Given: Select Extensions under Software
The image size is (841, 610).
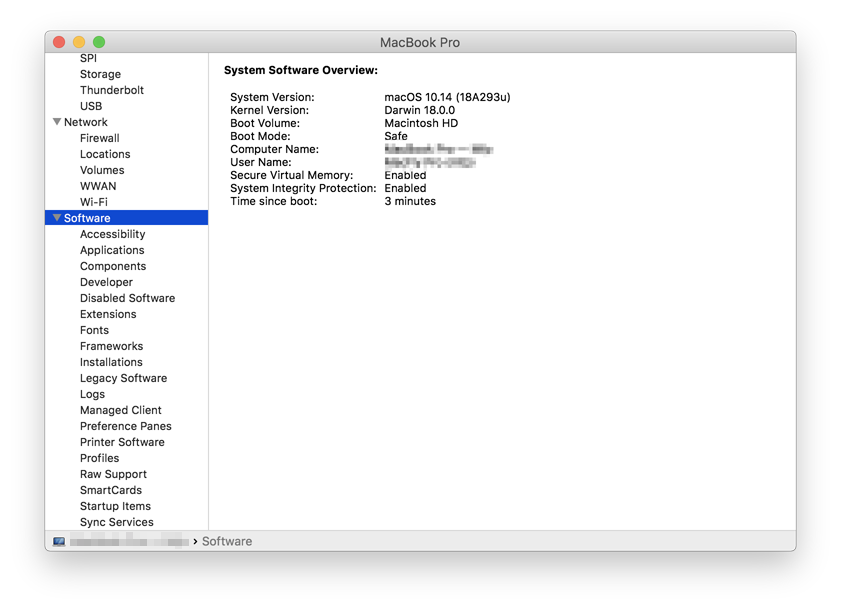Looking at the screenshot, I should [x=107, y=314].
